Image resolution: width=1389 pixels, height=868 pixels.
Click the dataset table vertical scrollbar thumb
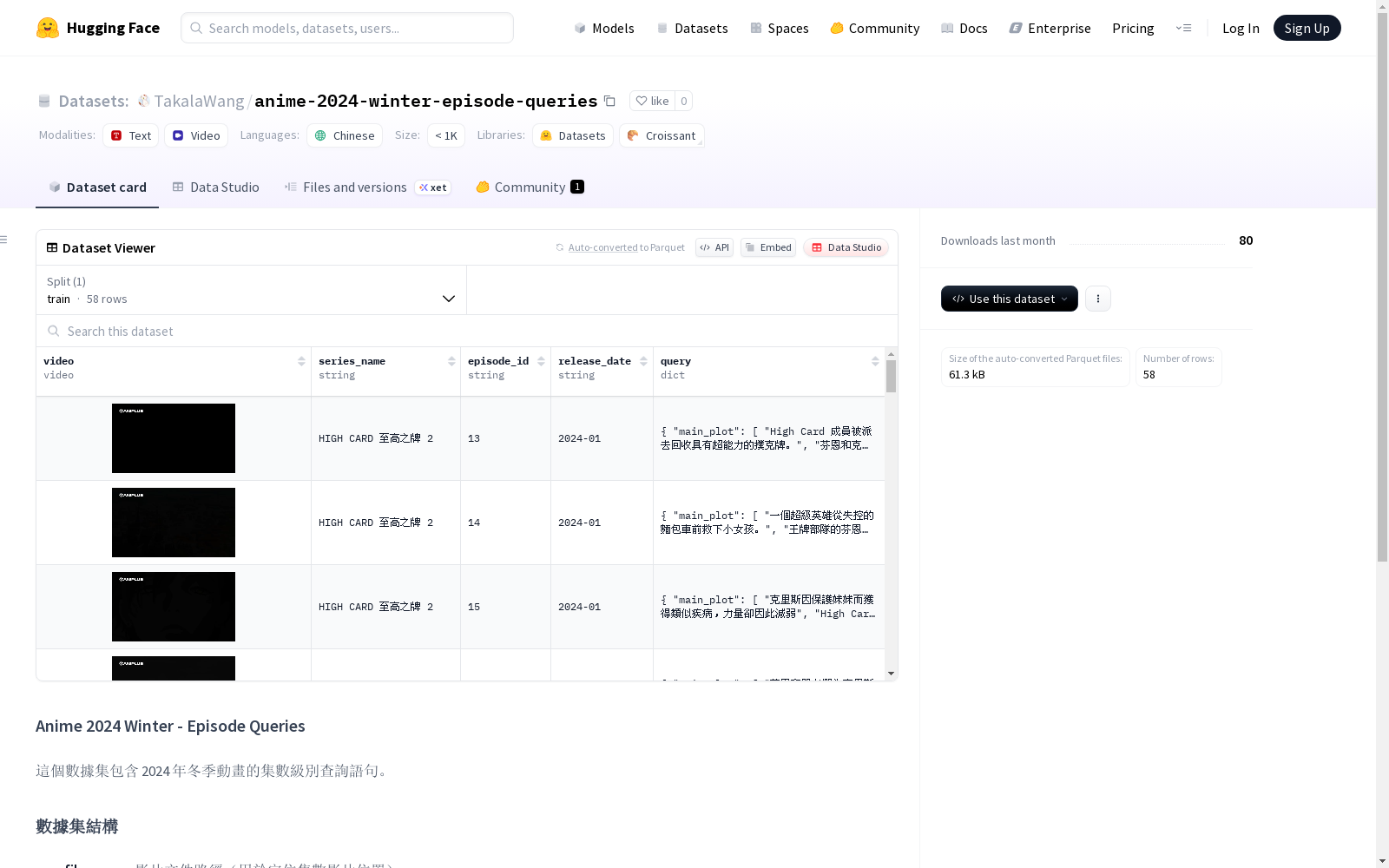pyautogui.click(x=891, y=377)
